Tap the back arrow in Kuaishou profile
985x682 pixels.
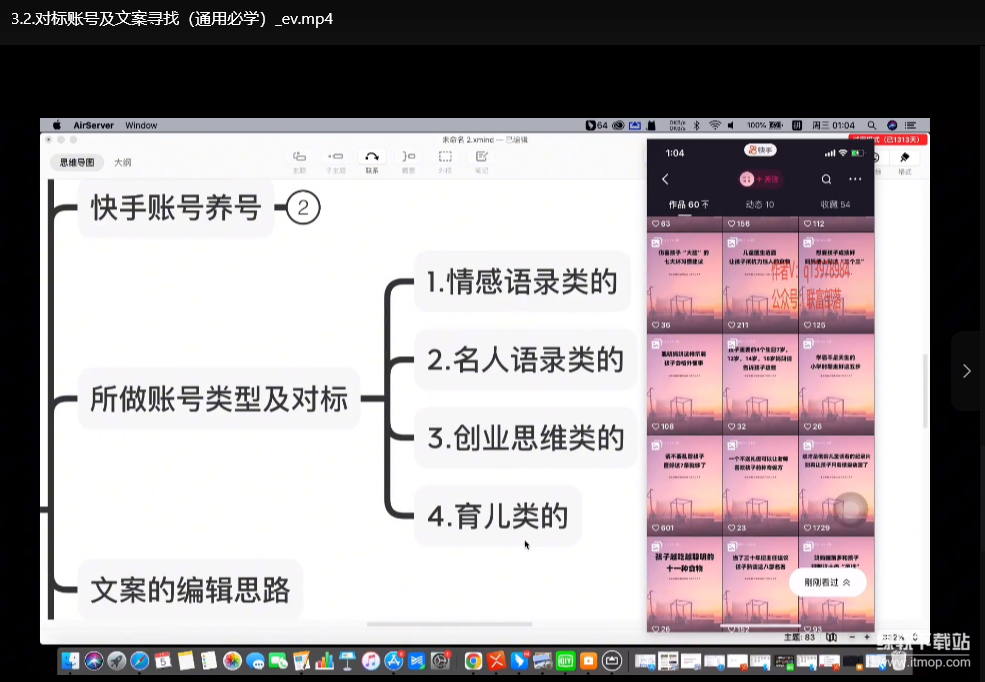click(x=666, y=179)
